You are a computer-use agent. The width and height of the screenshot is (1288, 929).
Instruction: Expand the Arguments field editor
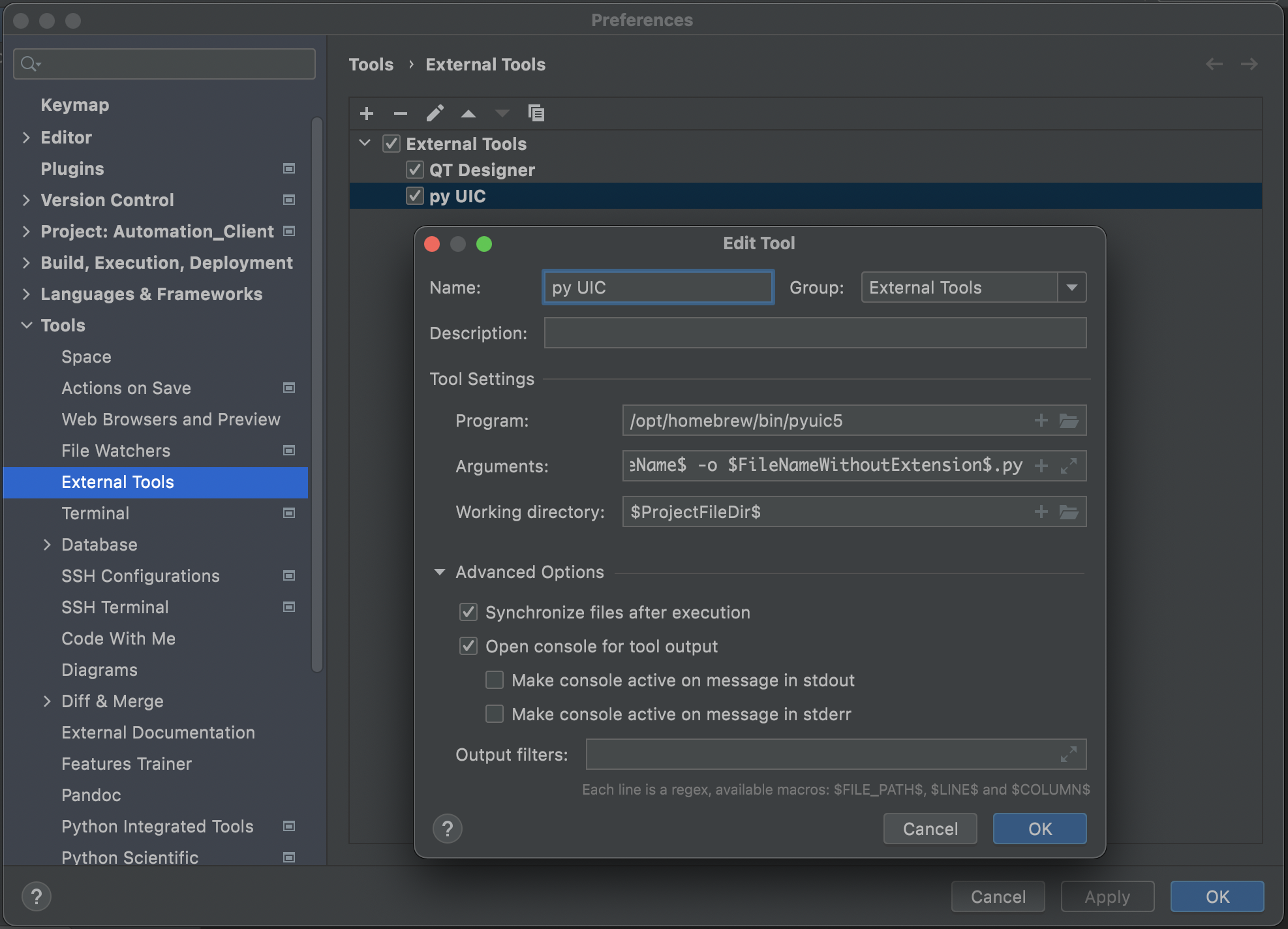1069,466
